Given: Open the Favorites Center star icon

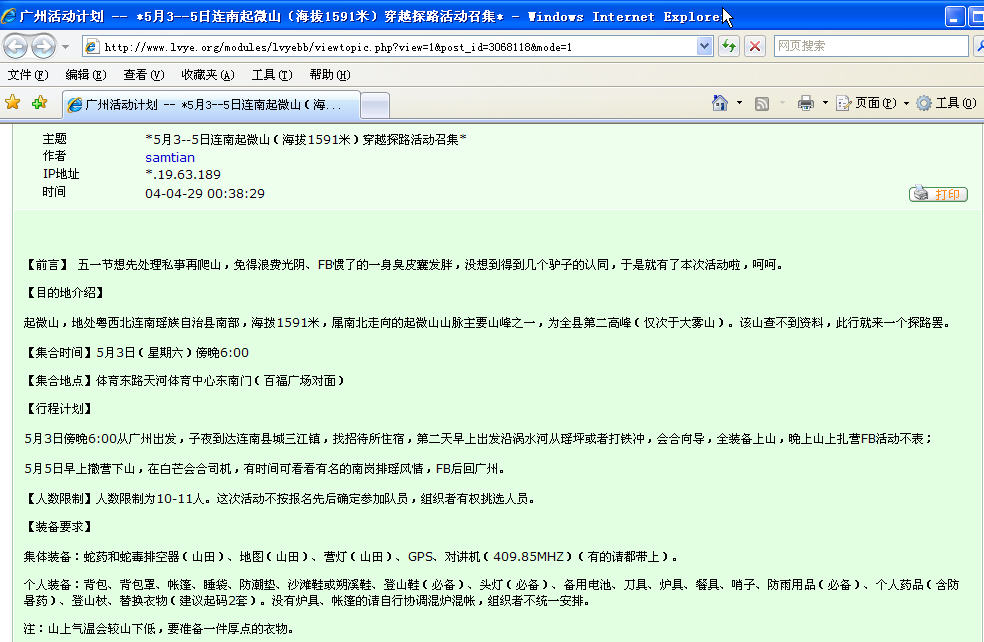Looking at the screenshot, I should (13, 103).
